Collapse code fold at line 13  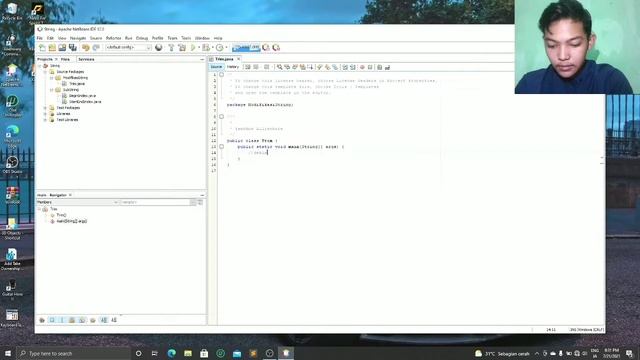point(222,147)
